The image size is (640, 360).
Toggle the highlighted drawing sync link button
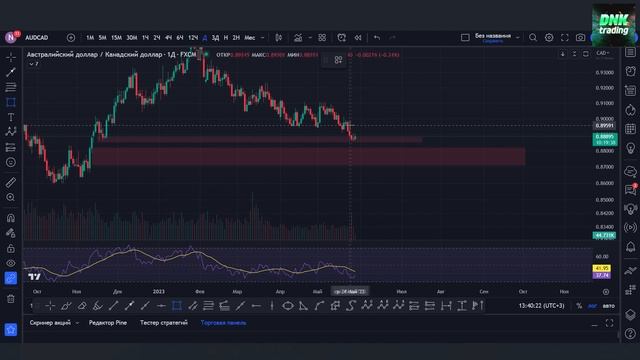click(11, 278)
